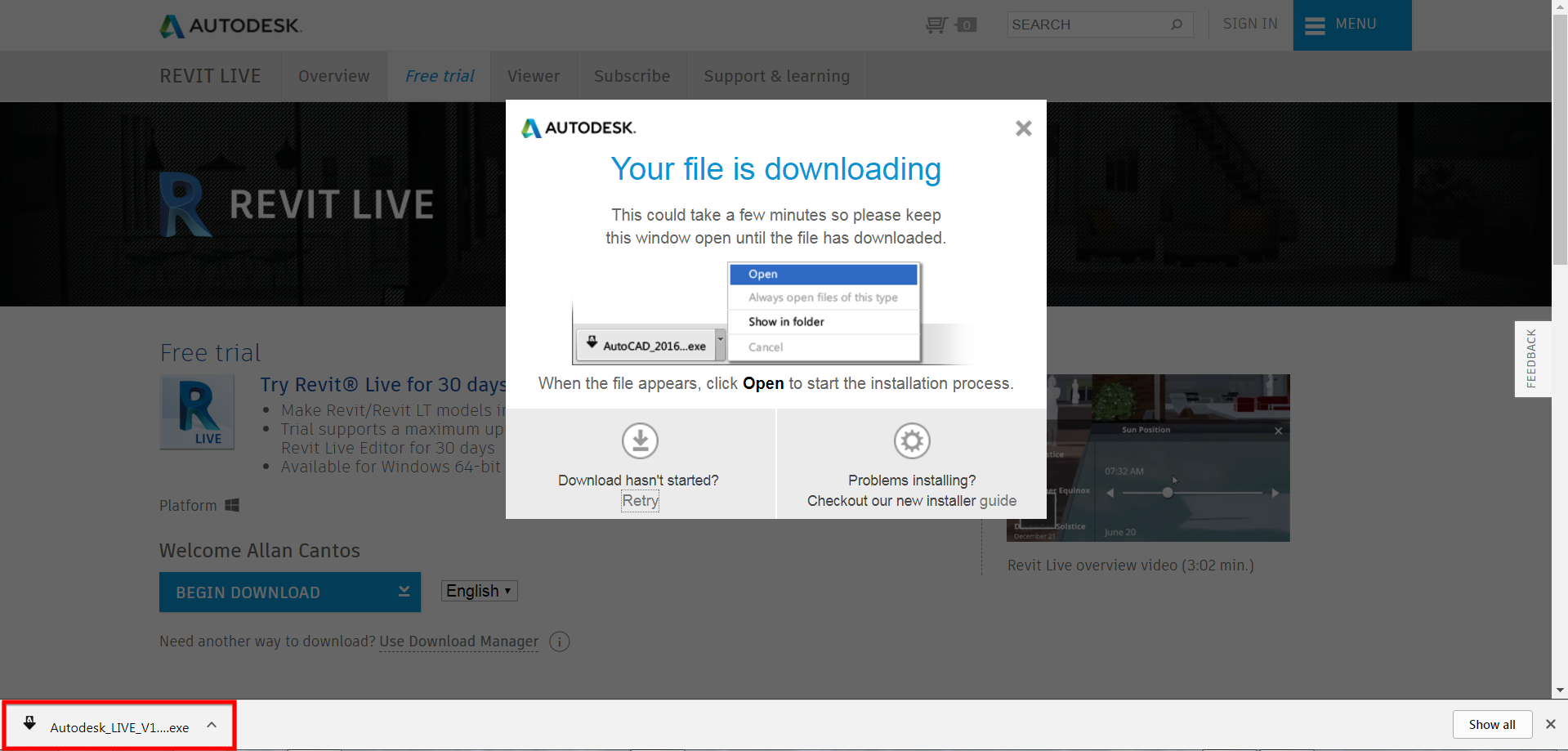Click BEGIN DOWNLOAD button
Screen dimensions: 1568x751
[x=290, y=592]
